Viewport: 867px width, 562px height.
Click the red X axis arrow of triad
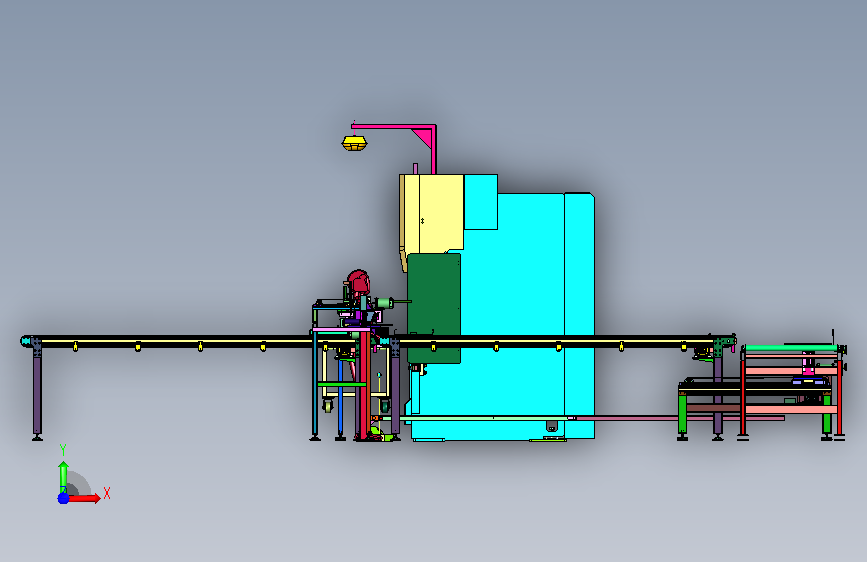85,498
